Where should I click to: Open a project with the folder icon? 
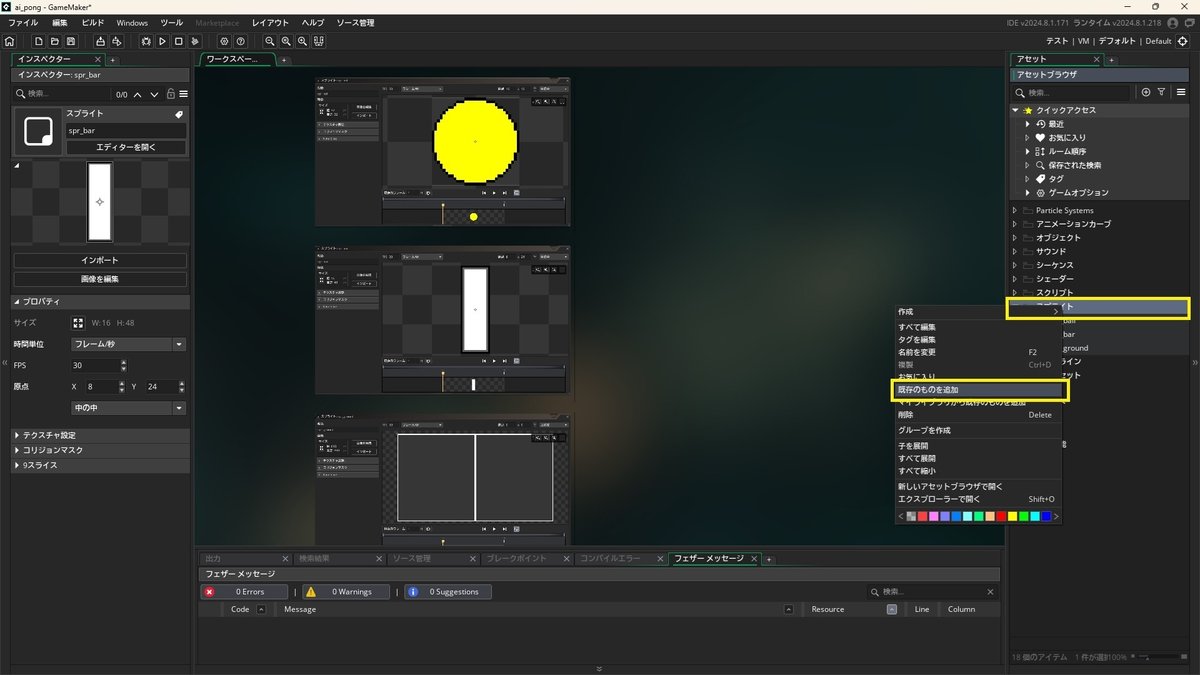pos(53,41)
